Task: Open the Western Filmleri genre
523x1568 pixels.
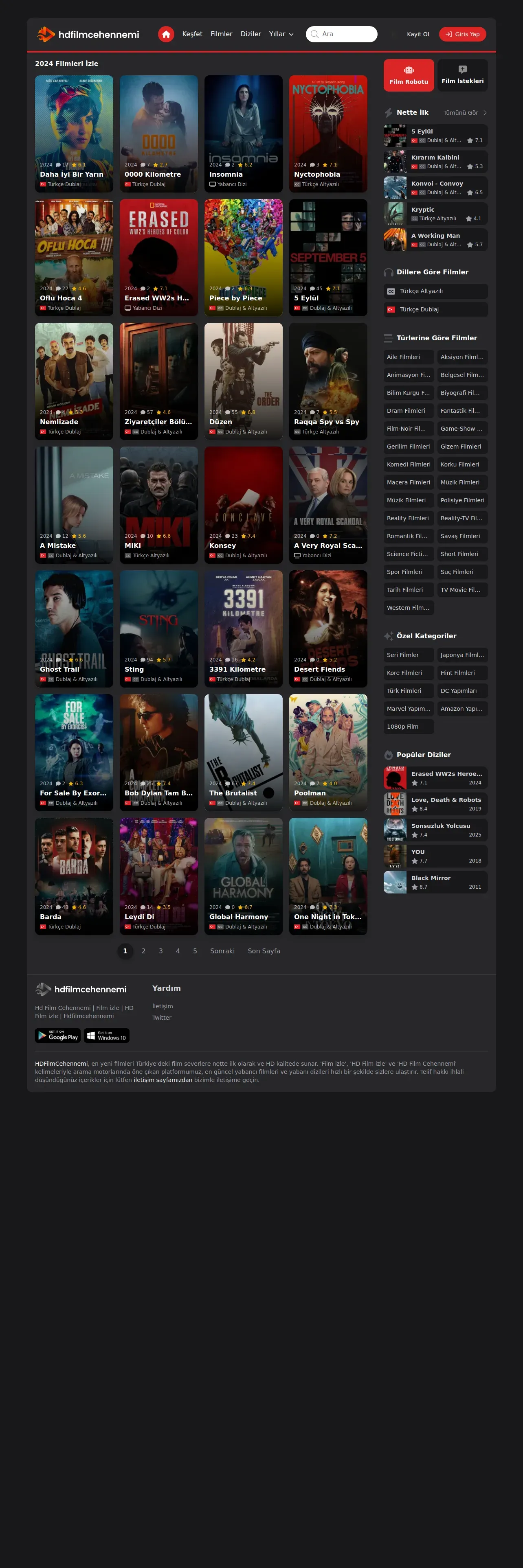Action: pyautogui.click(x=409, y=607)
